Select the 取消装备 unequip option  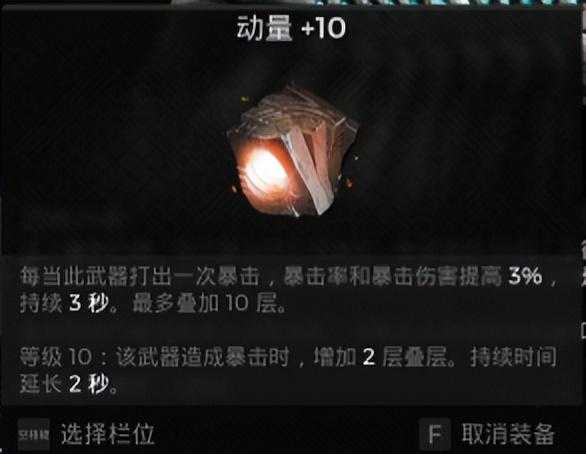click(x=508, y=434)
